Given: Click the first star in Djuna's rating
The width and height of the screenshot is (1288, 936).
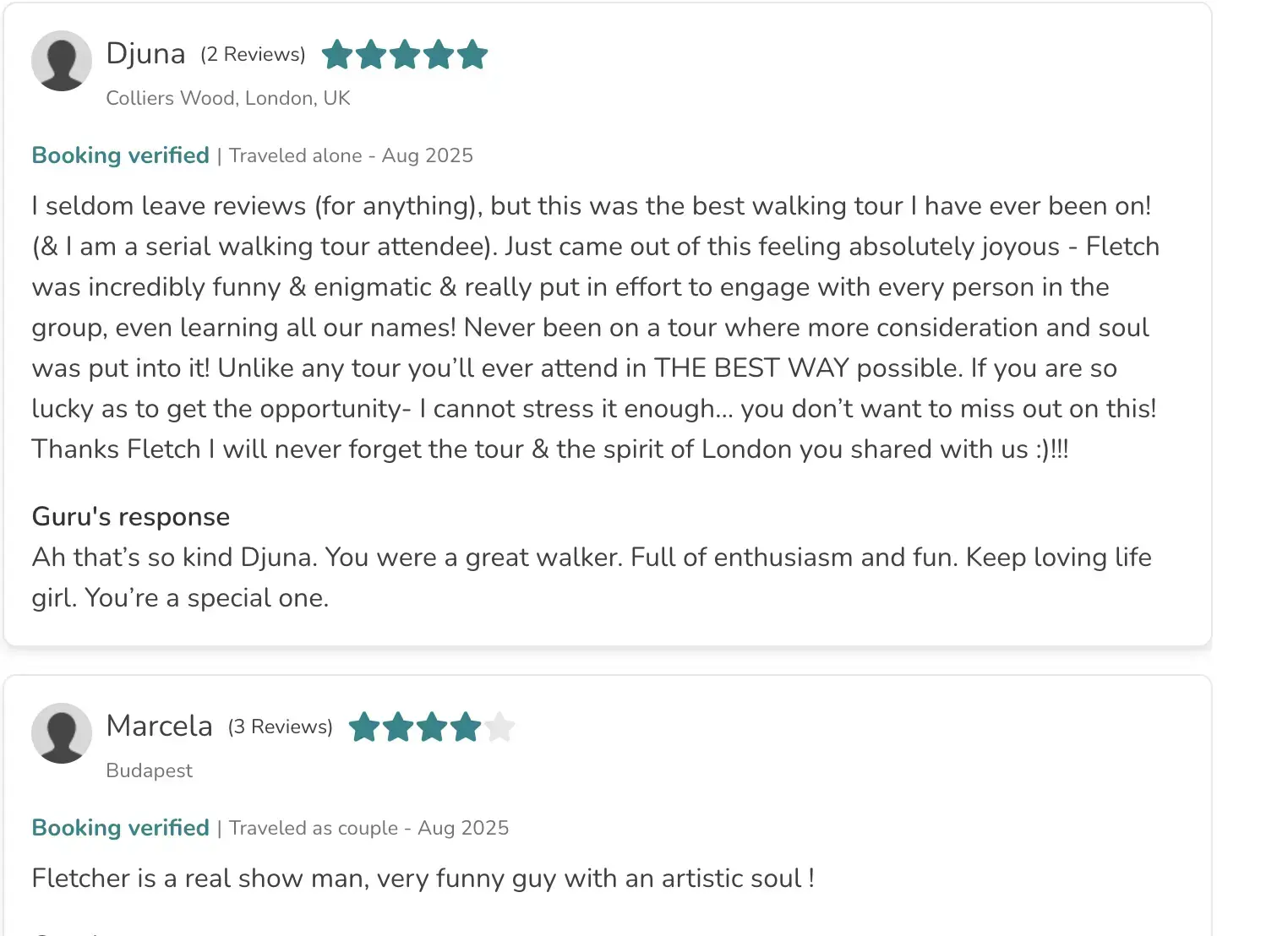Looking at the screenshot, I should tap(337, 55).
